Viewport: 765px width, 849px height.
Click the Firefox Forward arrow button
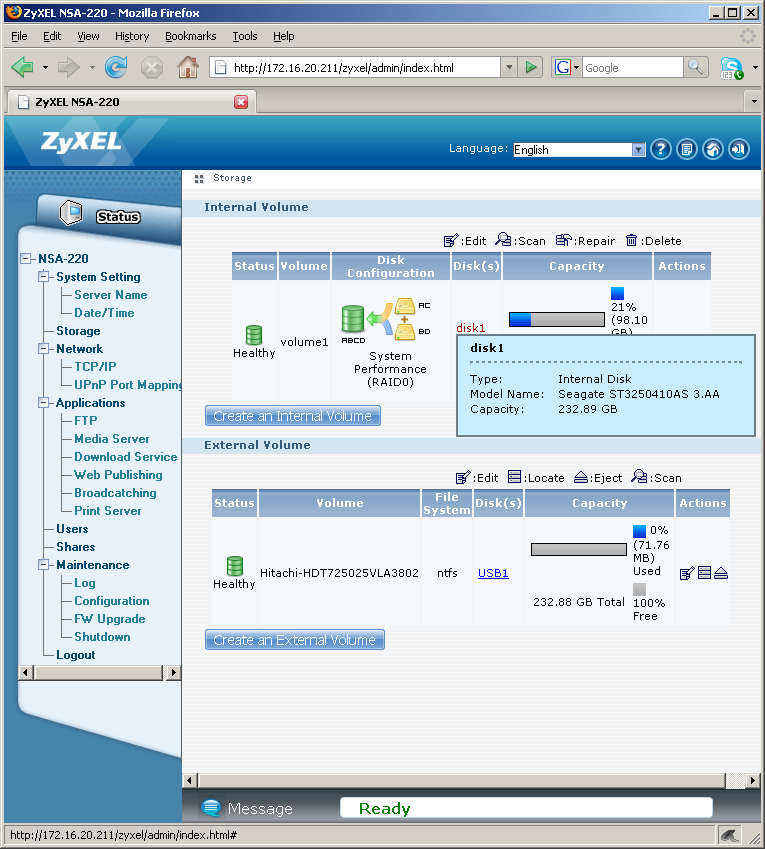(x=69, y=68)
